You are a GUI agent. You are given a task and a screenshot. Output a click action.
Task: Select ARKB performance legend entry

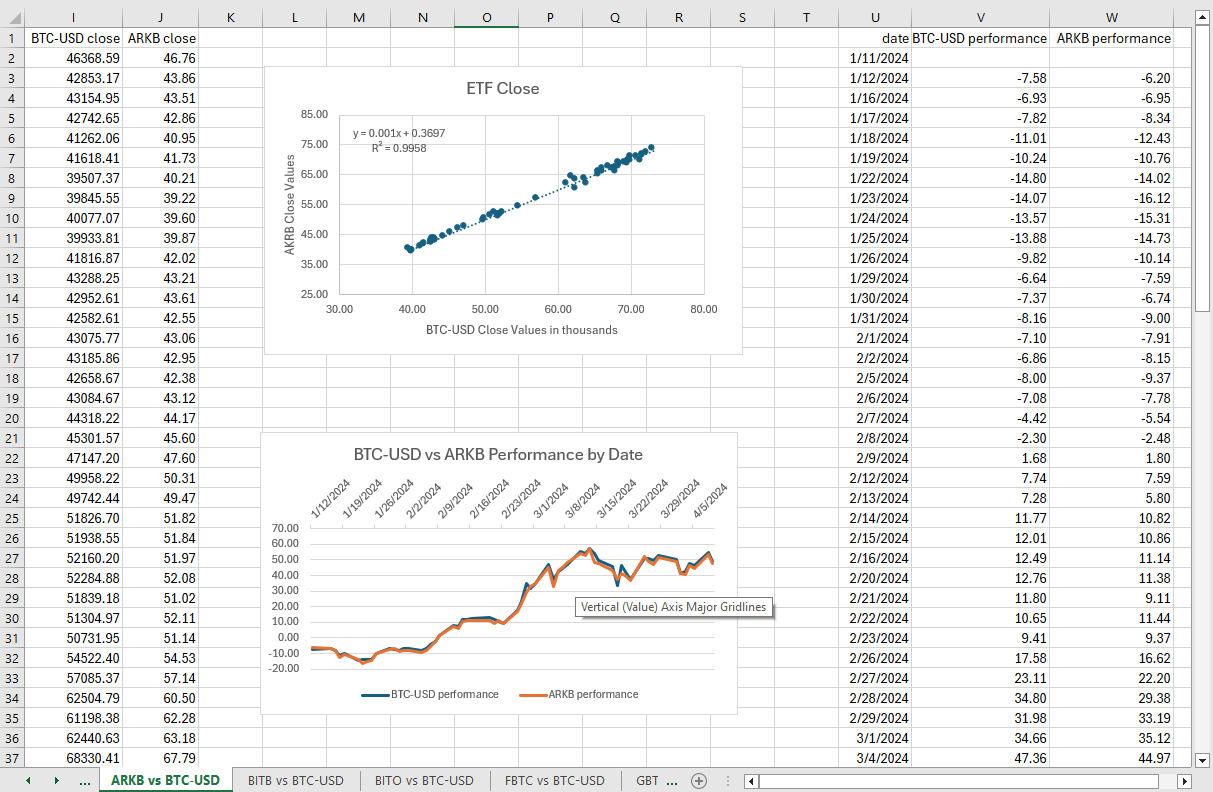(578, 694)
